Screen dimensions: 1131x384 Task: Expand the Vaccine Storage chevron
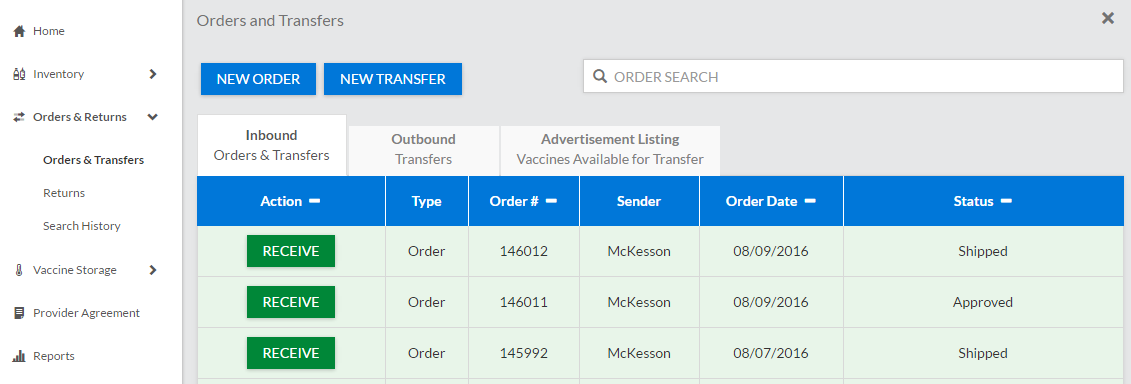[153, 270]
